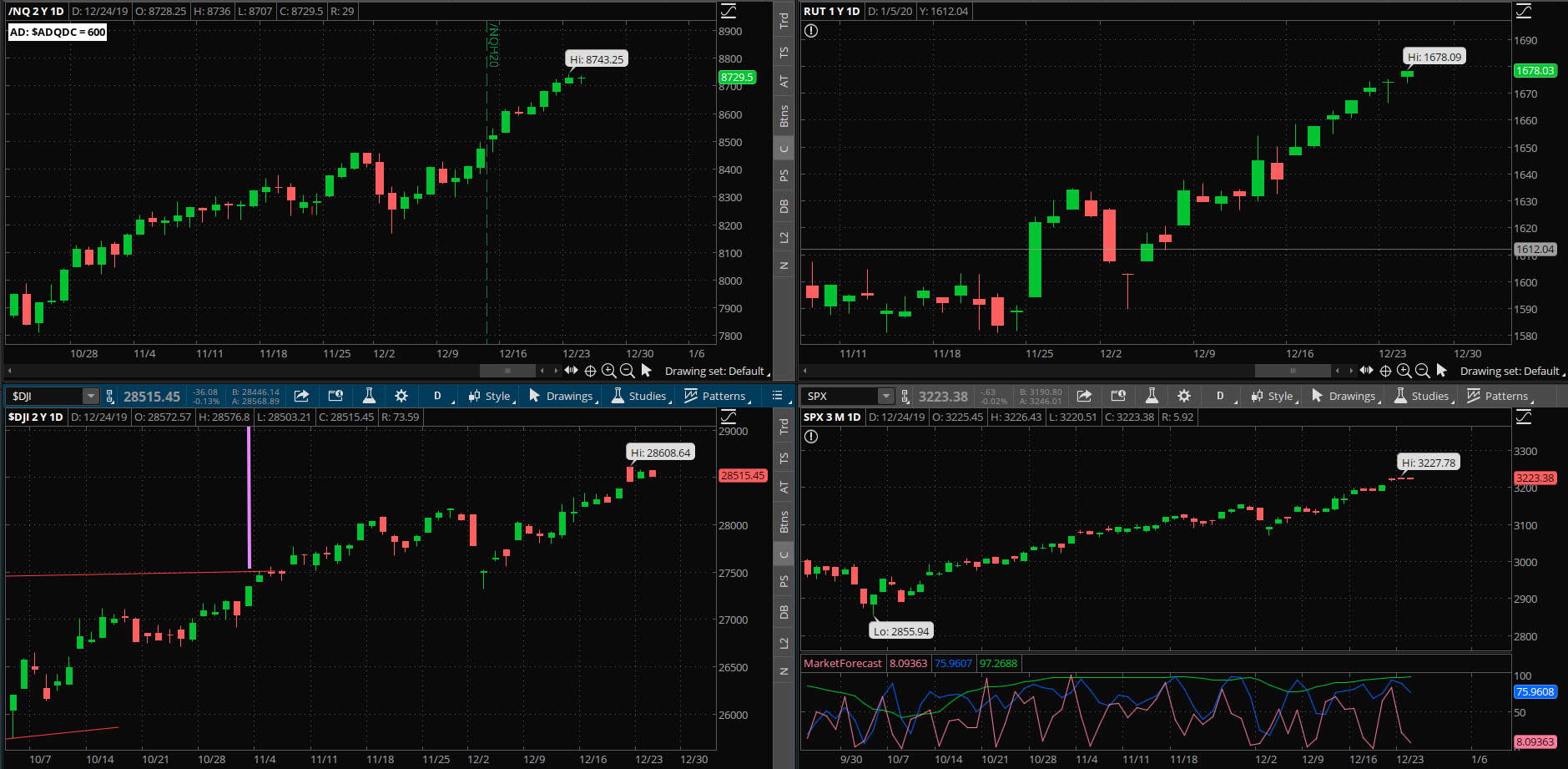Open Drawing set: Default under RUT chart
This screenshot has width=1568, height=769.
[x=1512, y=371]
